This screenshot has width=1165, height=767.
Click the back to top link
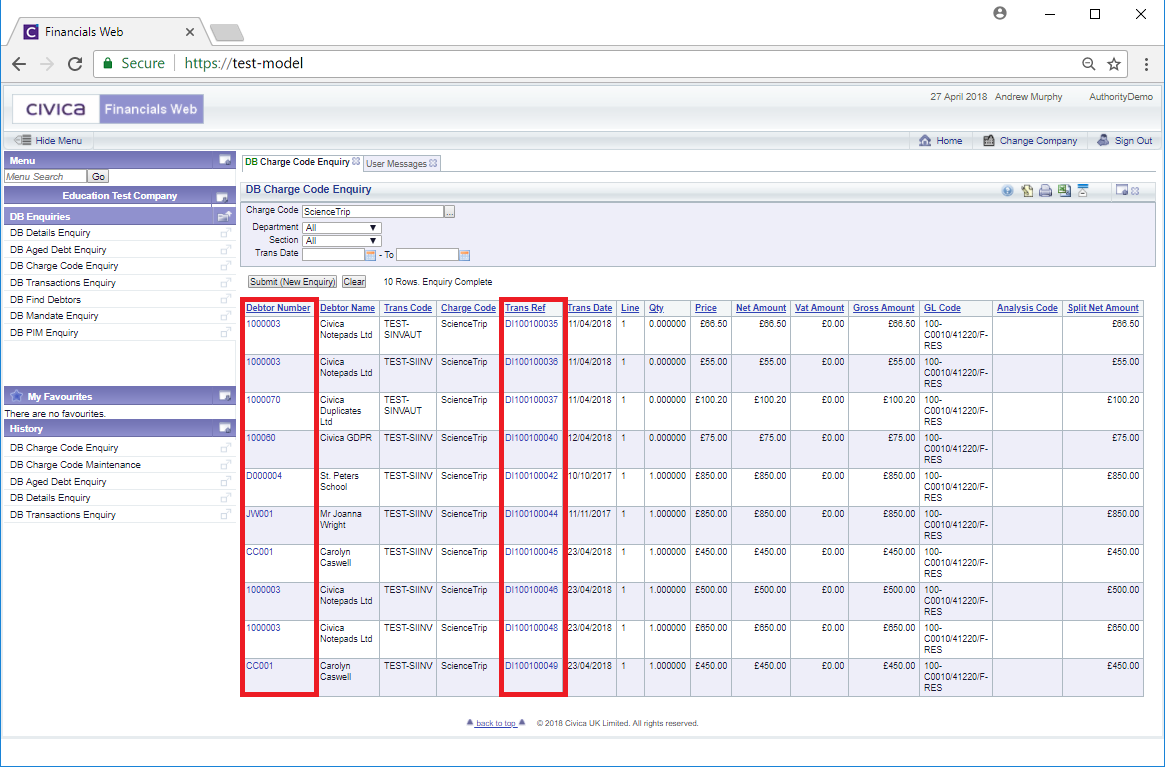point(496,723)
